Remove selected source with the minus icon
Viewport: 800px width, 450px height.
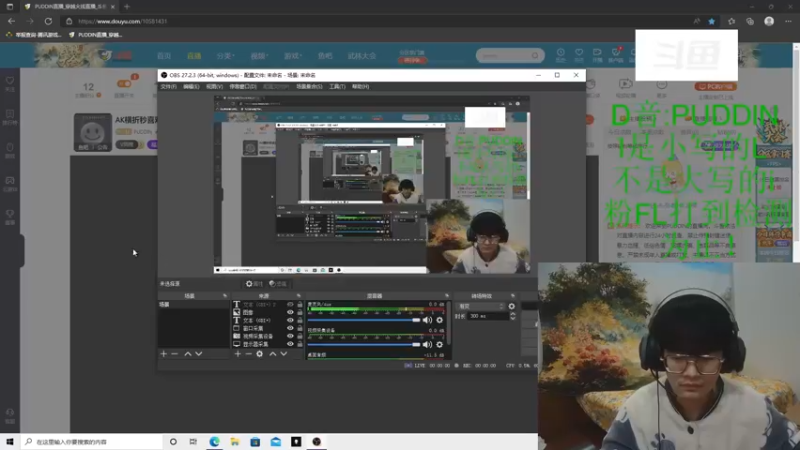[x=248, y=354]
